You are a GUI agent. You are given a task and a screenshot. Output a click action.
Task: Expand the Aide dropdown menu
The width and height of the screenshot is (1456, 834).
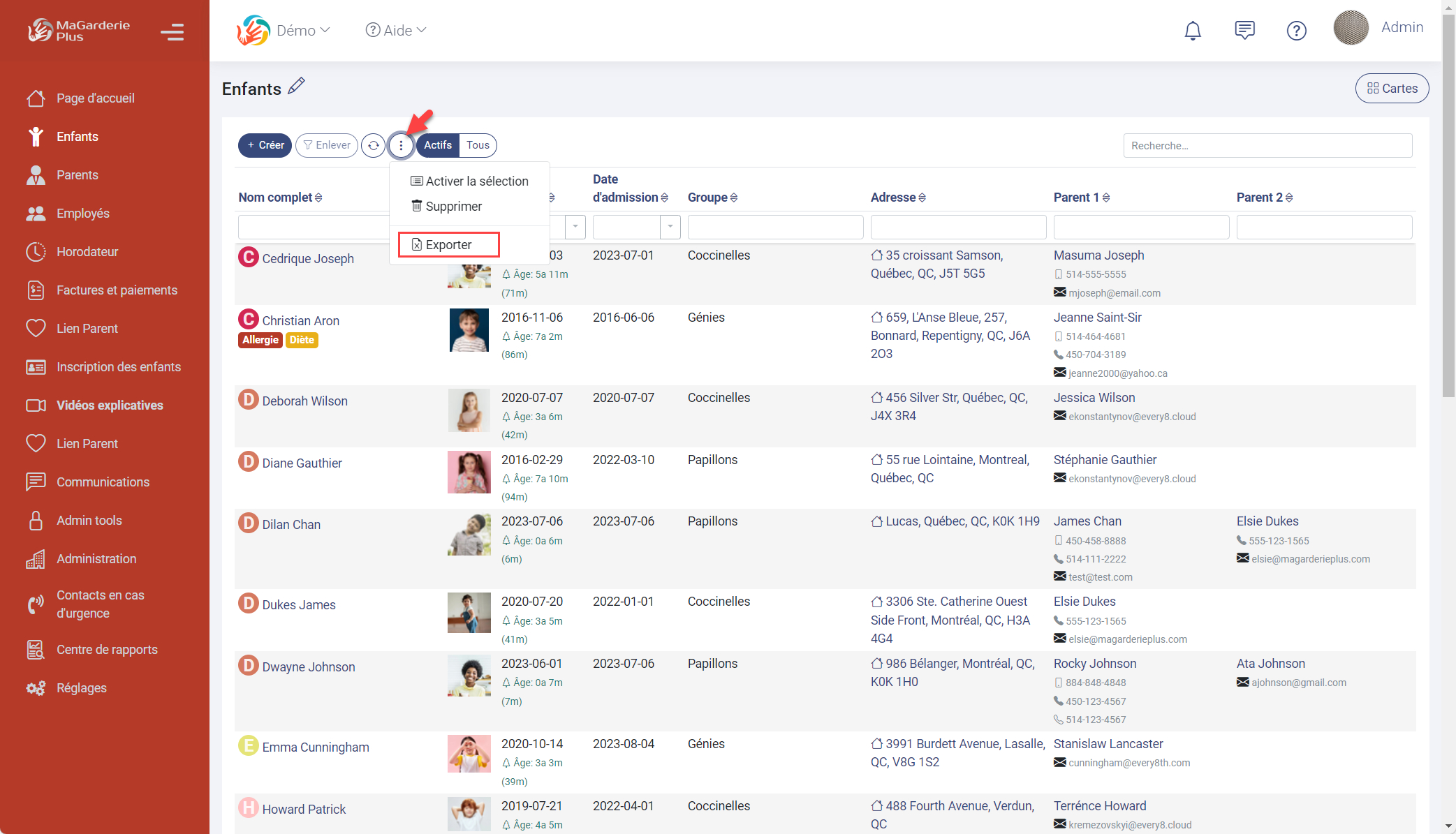point(396,31)
